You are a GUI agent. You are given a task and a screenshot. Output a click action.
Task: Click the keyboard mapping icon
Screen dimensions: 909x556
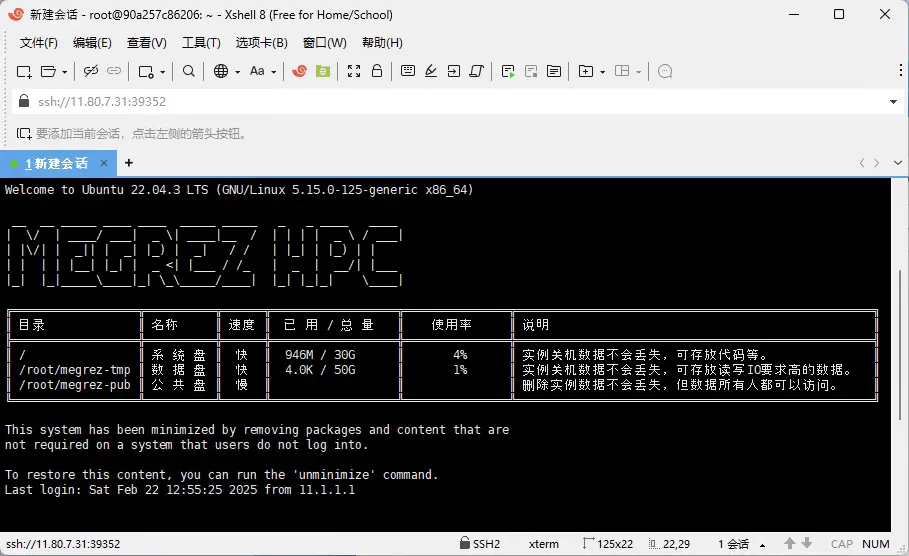pos(408,71)
